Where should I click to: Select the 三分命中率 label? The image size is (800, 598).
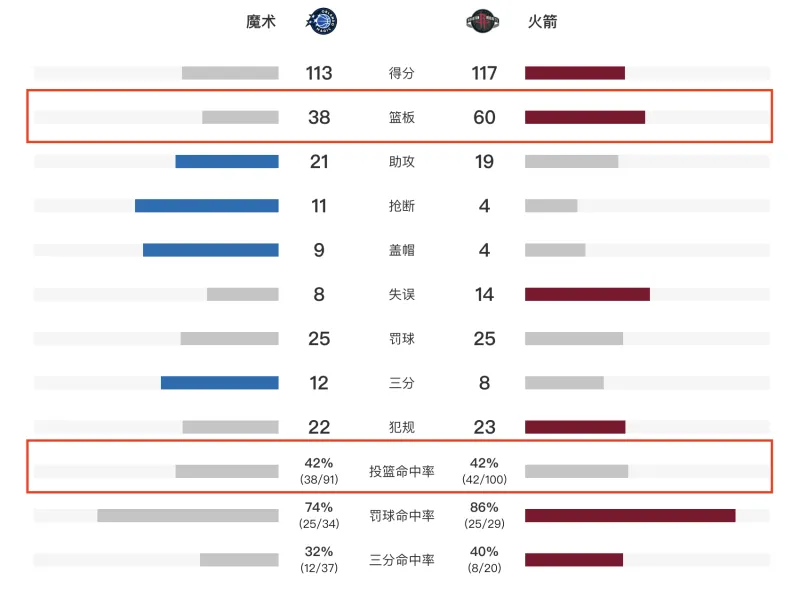pos(401,559)
